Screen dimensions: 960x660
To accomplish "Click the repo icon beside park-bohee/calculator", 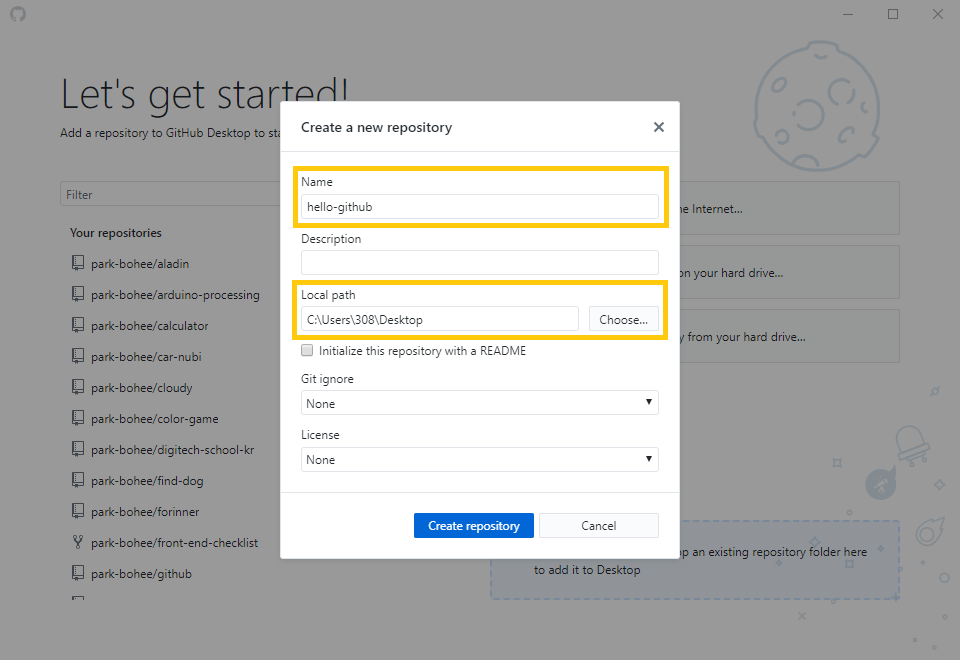I will click(x=78, y=324).
